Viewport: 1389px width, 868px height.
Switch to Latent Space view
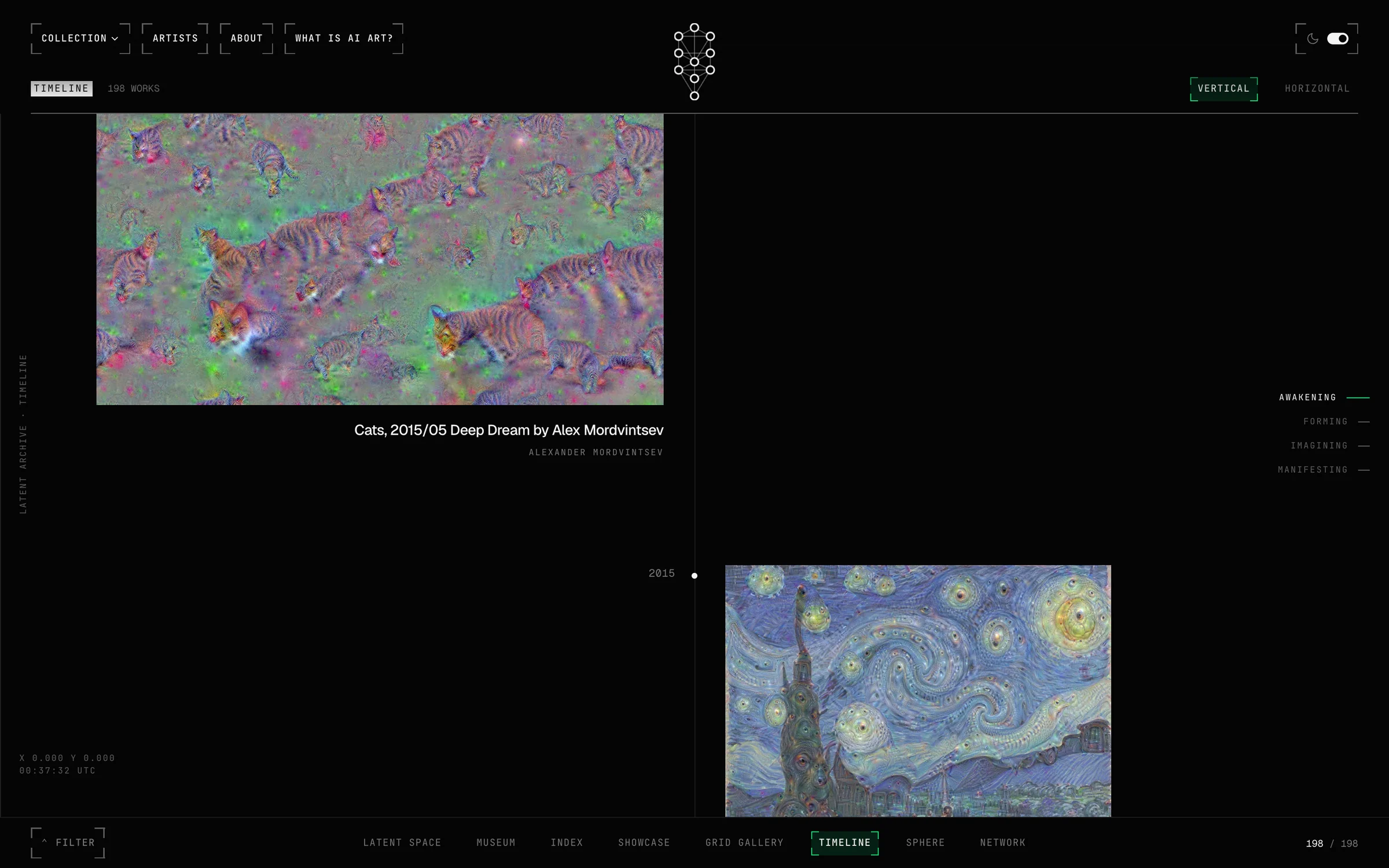pyautogui.click(x=402, y=843)
